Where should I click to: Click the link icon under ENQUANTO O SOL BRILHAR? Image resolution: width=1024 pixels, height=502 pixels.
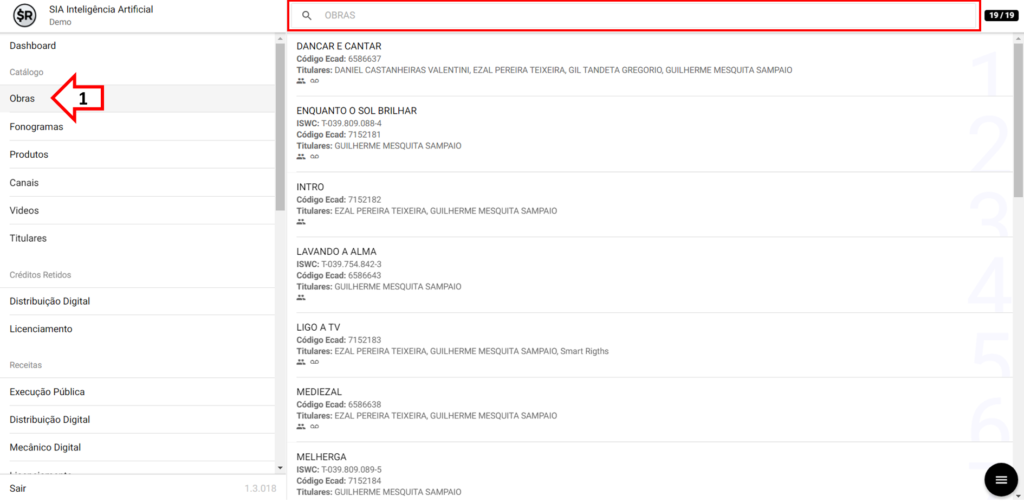[315, 157]
